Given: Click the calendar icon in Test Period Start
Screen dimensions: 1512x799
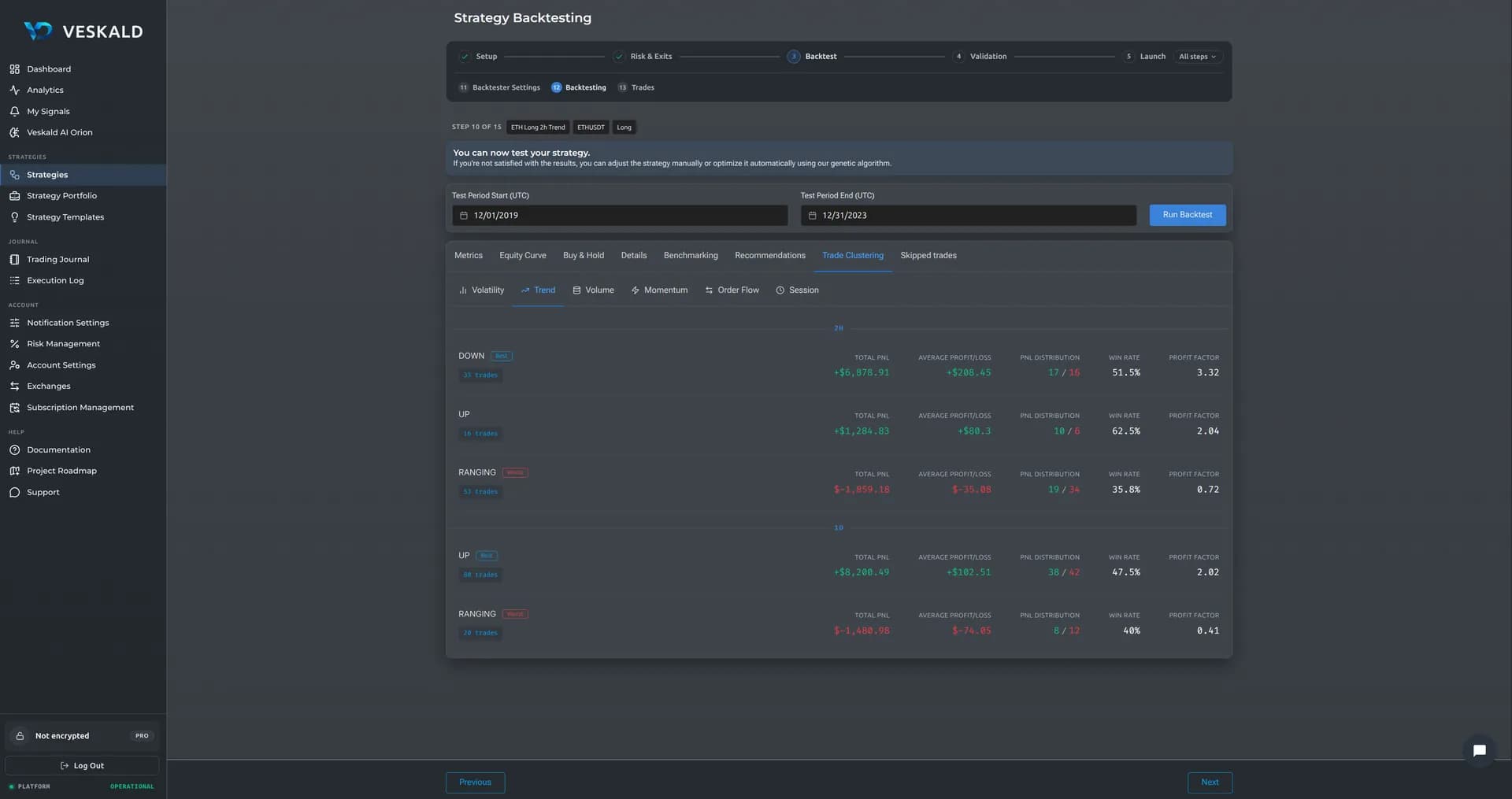Looking at the screenshot, I should point(463,216).
